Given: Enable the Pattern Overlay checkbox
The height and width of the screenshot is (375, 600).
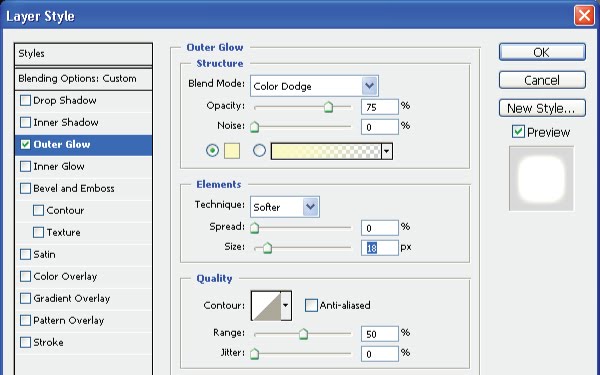Looking at the screenshot, I should (x=25, y=320).
